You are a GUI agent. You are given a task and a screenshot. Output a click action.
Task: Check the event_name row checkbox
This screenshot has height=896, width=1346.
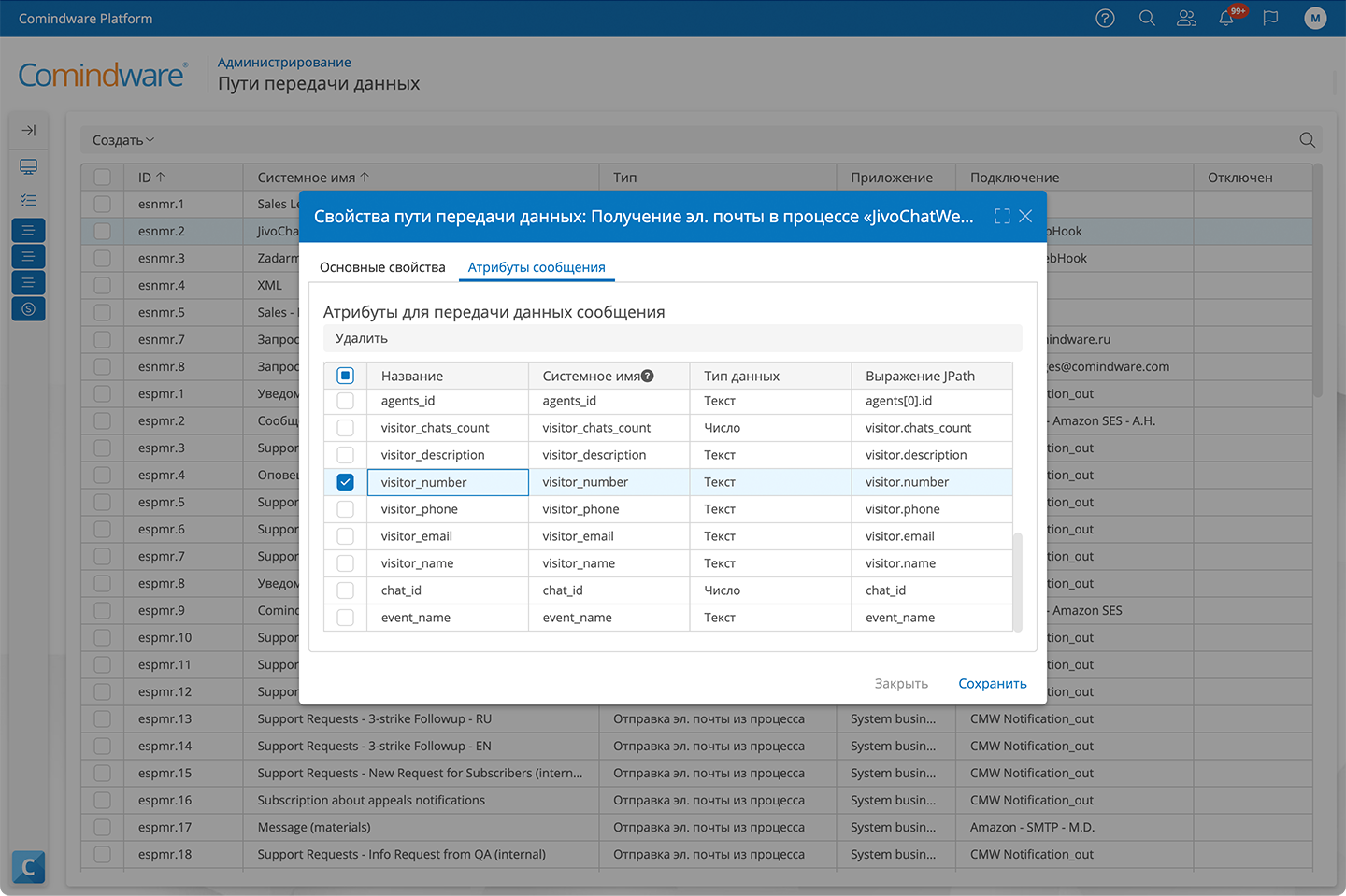(x=345, y=618)
